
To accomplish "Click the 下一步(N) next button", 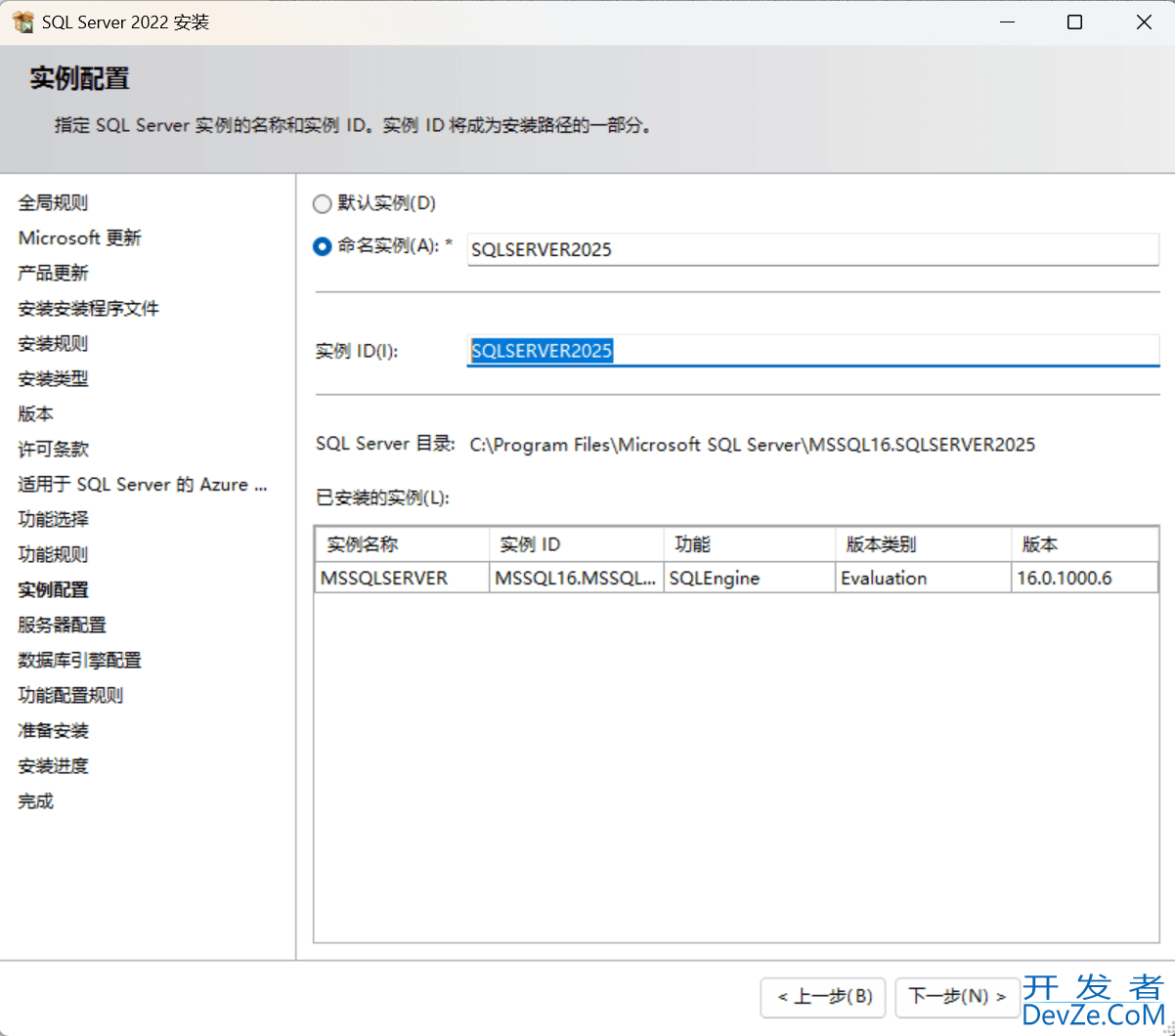I will coord(957,996).
